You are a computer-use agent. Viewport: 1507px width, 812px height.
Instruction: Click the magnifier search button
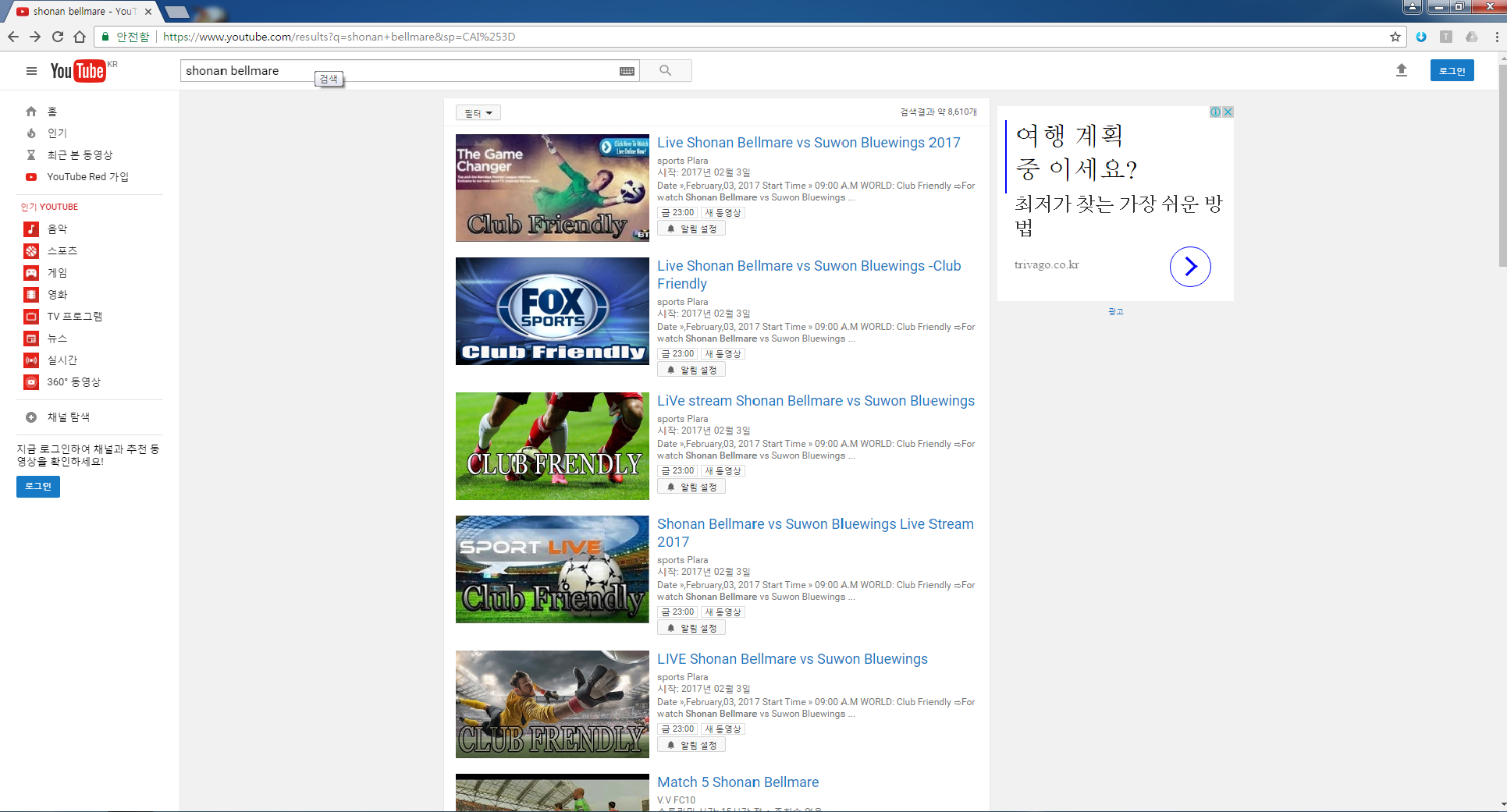(666, 70)
